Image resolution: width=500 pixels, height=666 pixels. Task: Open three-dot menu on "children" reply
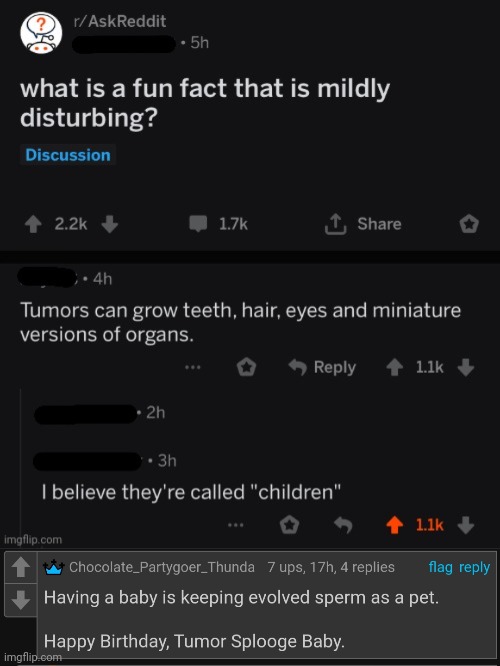(x=235, y=525)
